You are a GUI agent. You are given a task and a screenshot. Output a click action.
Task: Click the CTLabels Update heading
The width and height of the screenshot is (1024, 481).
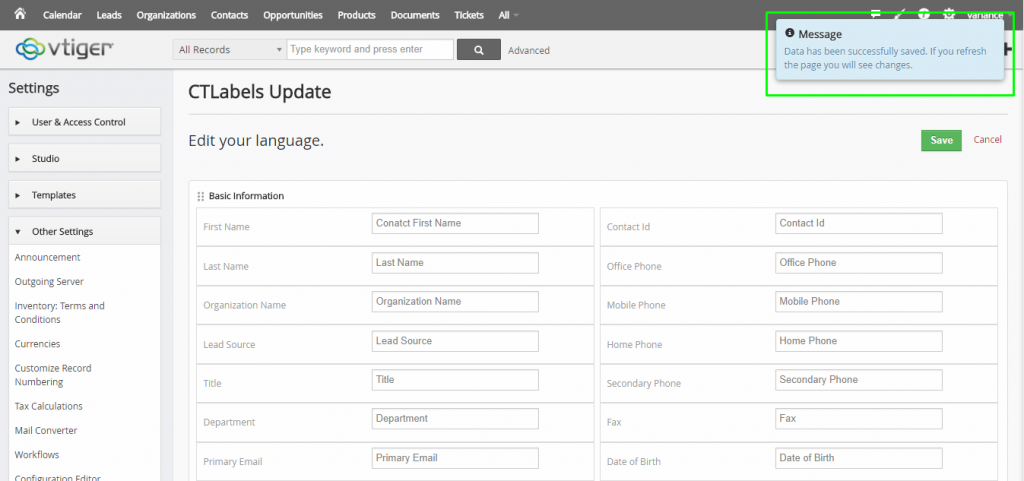259,92
